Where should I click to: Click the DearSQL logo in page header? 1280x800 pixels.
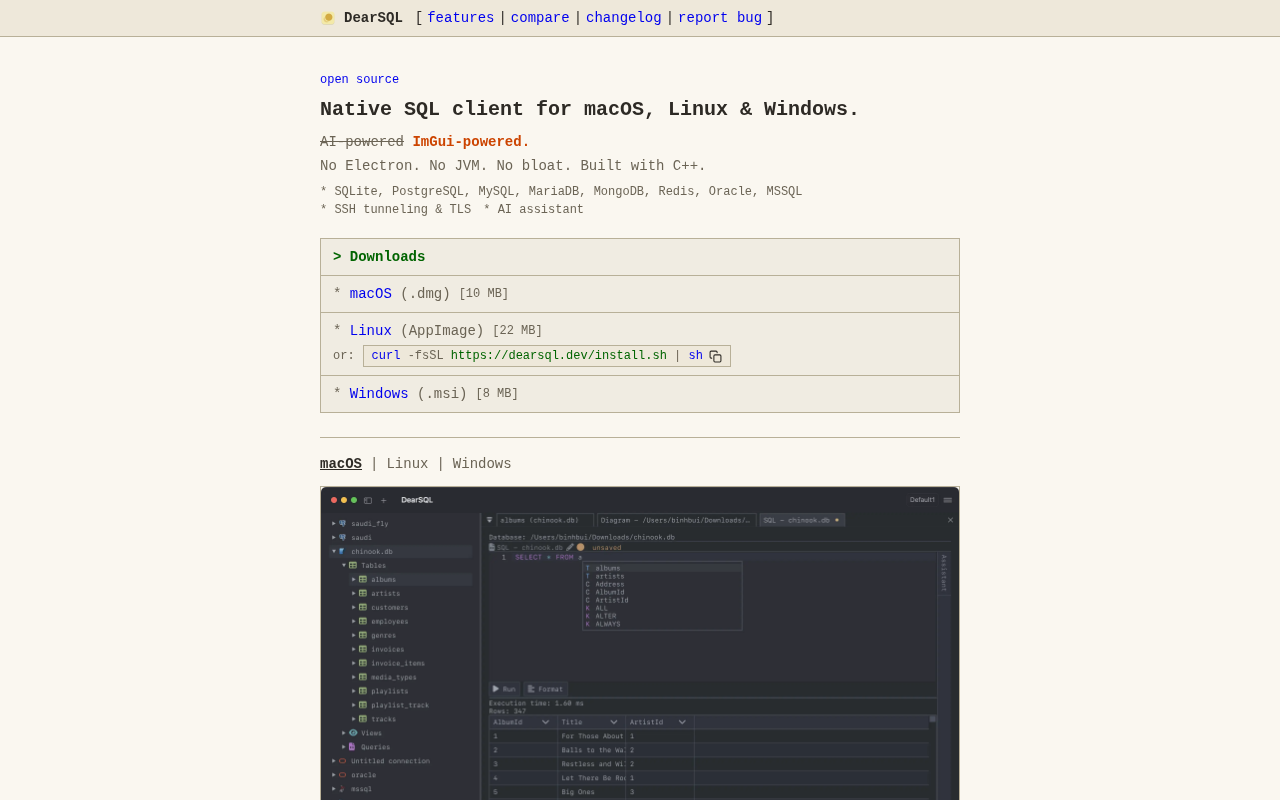coord(328,18)
